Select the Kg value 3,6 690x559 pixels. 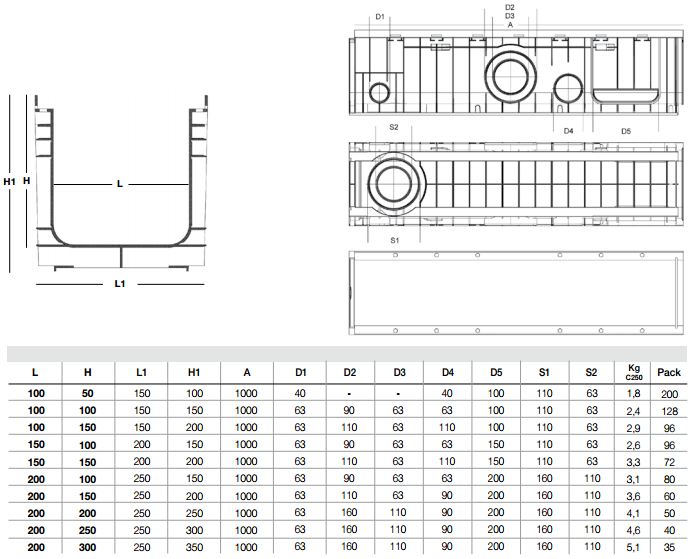tap(633, 496)
